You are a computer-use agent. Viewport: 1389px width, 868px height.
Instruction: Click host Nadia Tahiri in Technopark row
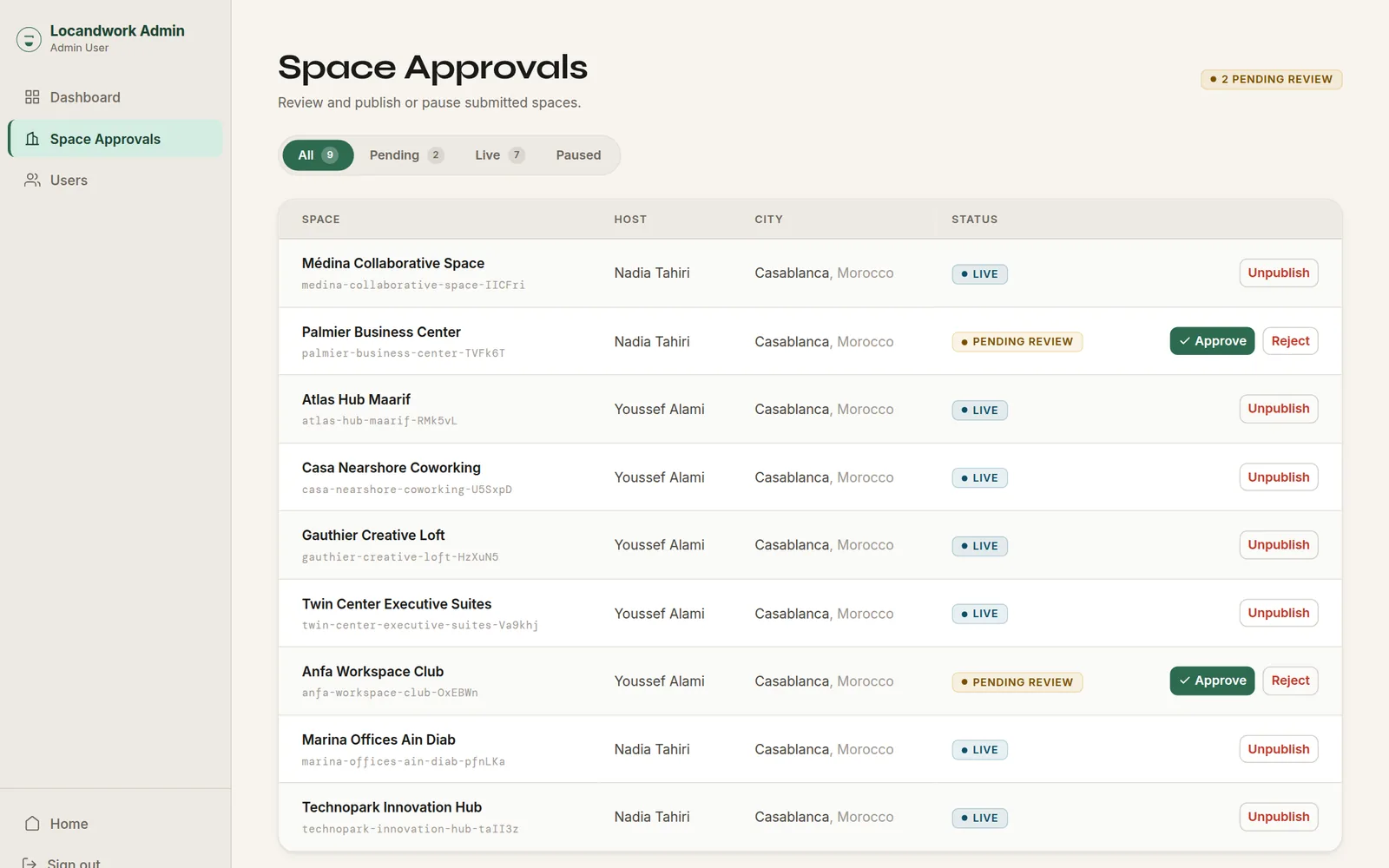pos(652,817)
